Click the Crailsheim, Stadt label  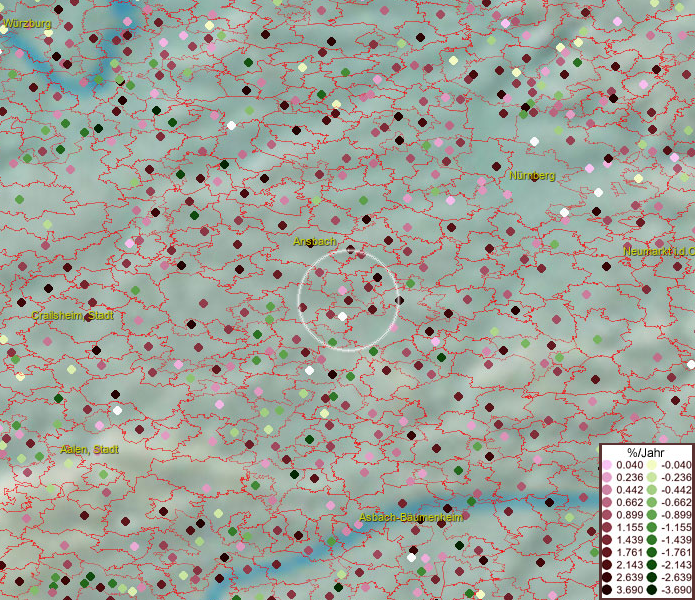click(72, 315)
